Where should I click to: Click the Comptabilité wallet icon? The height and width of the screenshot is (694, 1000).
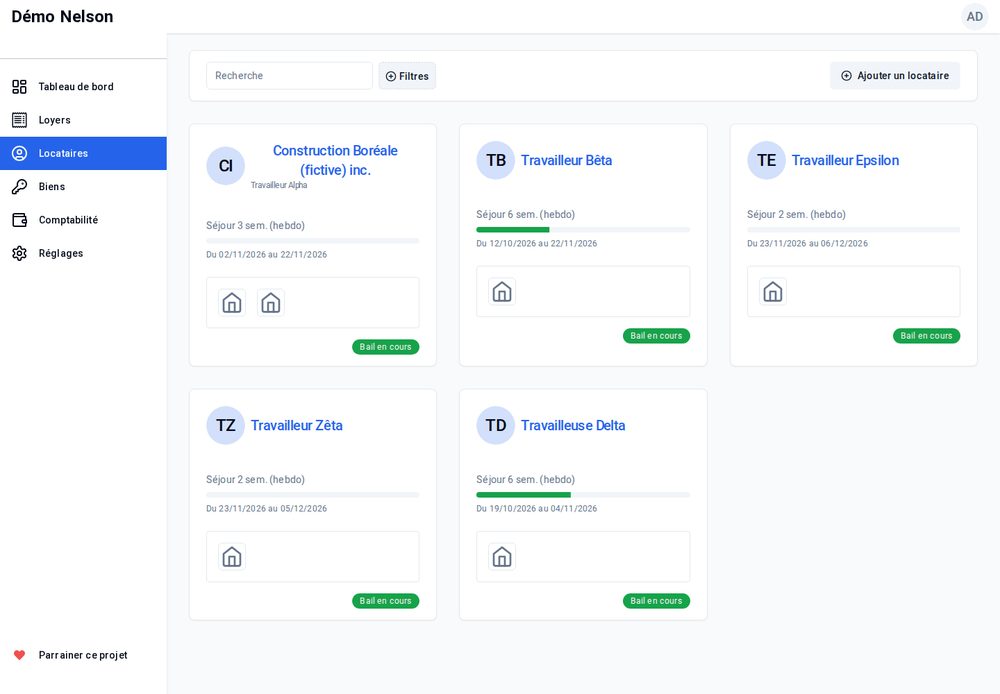click(x=20, y=220)
